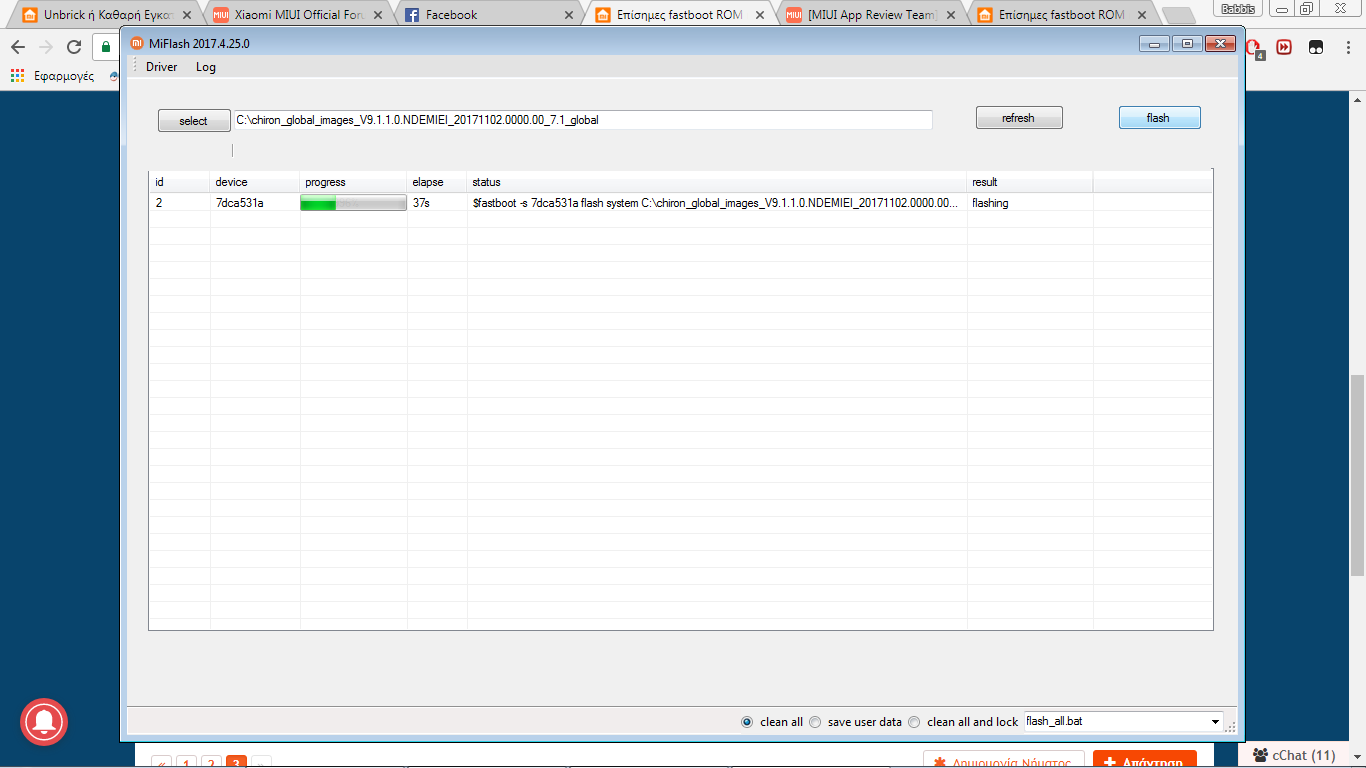
Task: Click the flashing progress bar for device 7dca531a
Action: tap(353, 203)
